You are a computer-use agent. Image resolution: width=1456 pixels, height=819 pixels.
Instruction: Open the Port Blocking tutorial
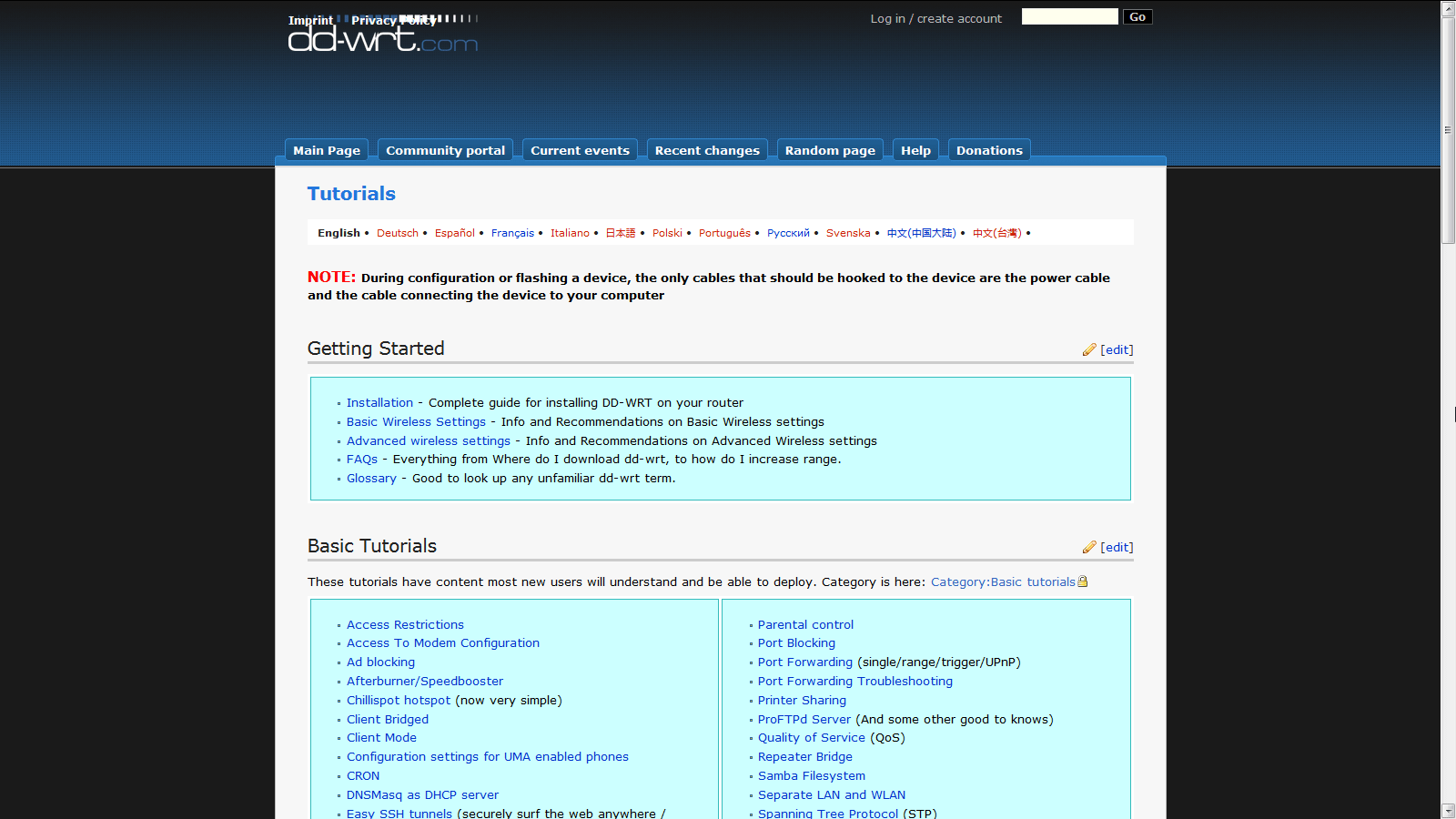tap(796, 642)
